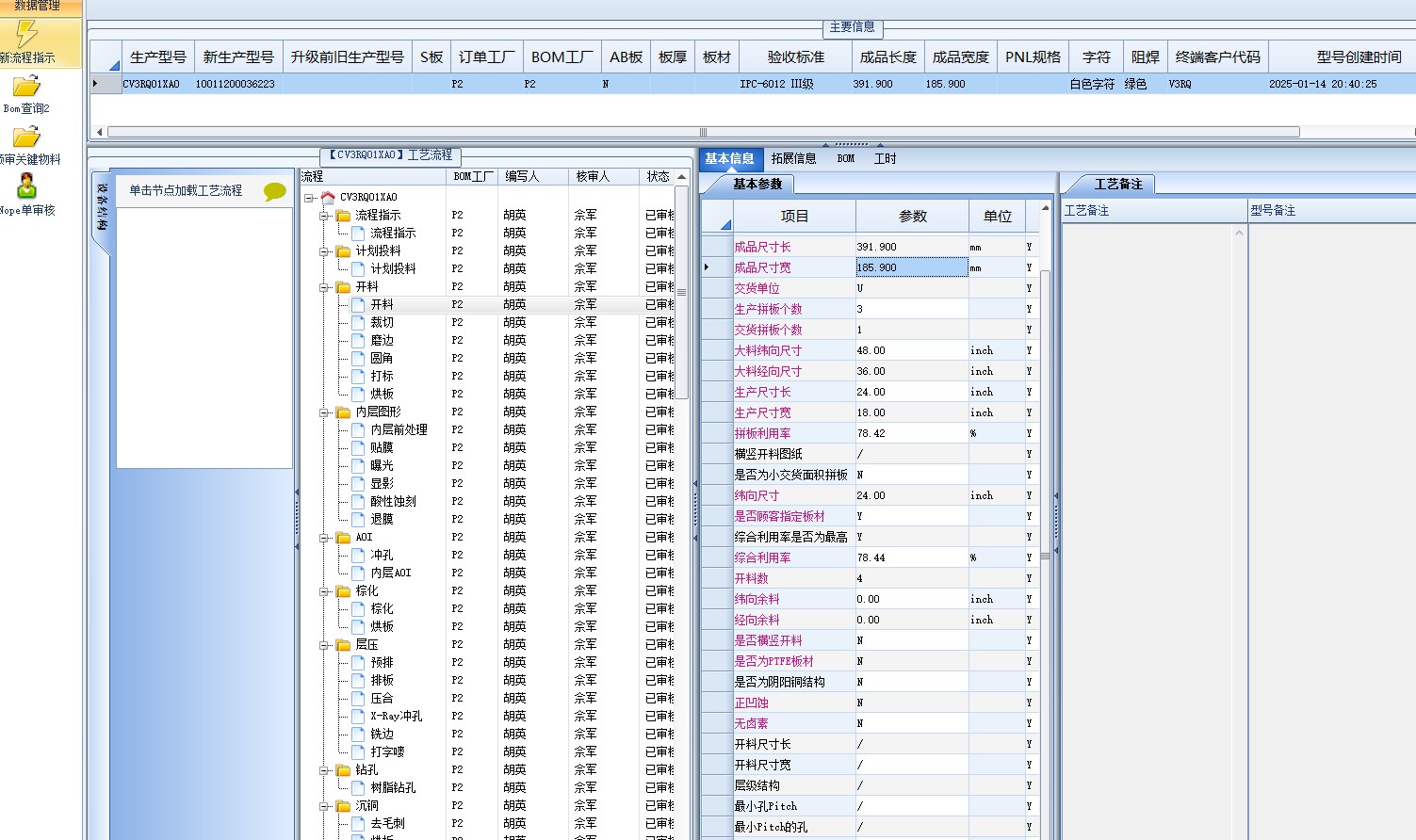The image size is (1416, 840).
Task: Switch to the 工时 tab
Action: (x=886, y=159)
